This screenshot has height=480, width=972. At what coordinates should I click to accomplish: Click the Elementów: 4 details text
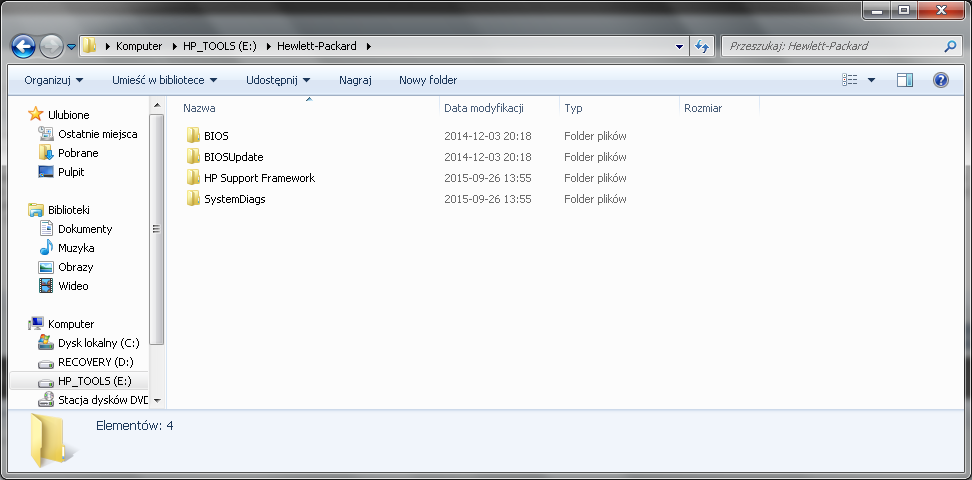click(135, 426)
